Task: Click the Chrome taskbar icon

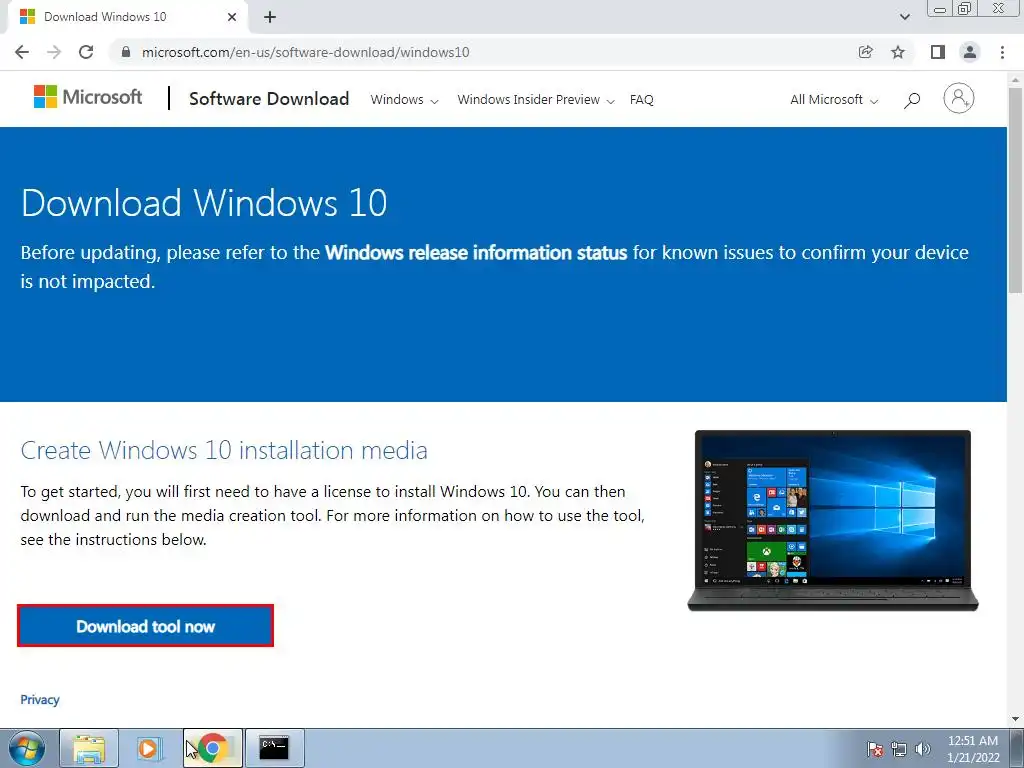Action: click(212, 748)
